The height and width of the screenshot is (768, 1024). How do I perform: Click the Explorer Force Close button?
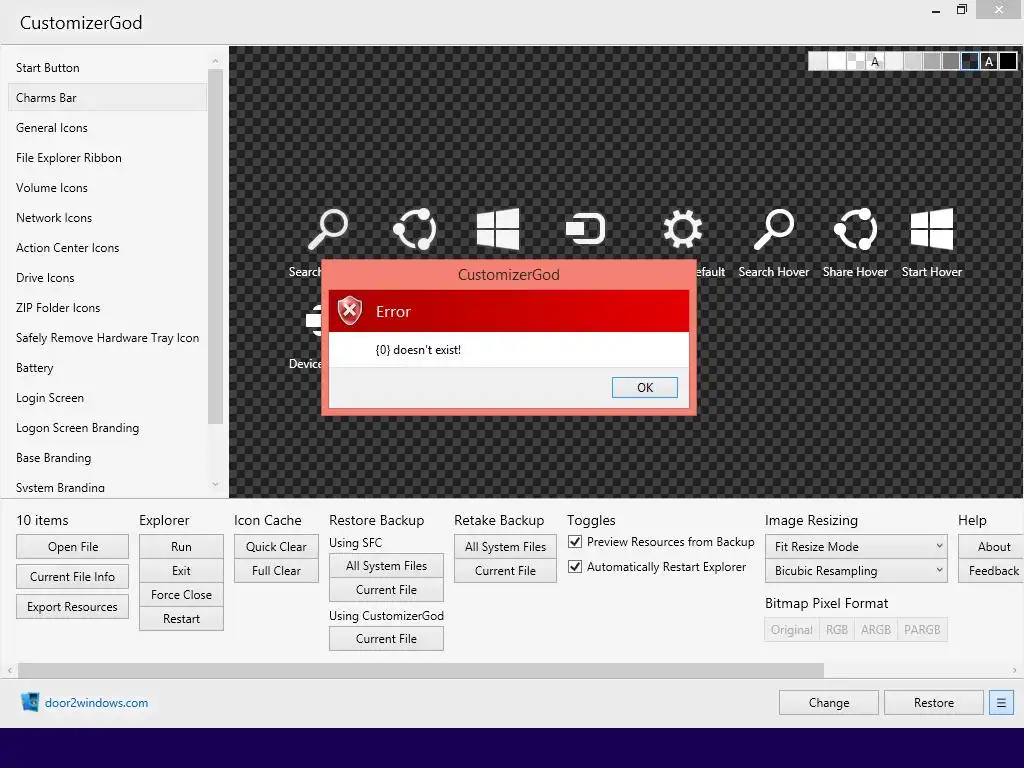coord(182,595)
